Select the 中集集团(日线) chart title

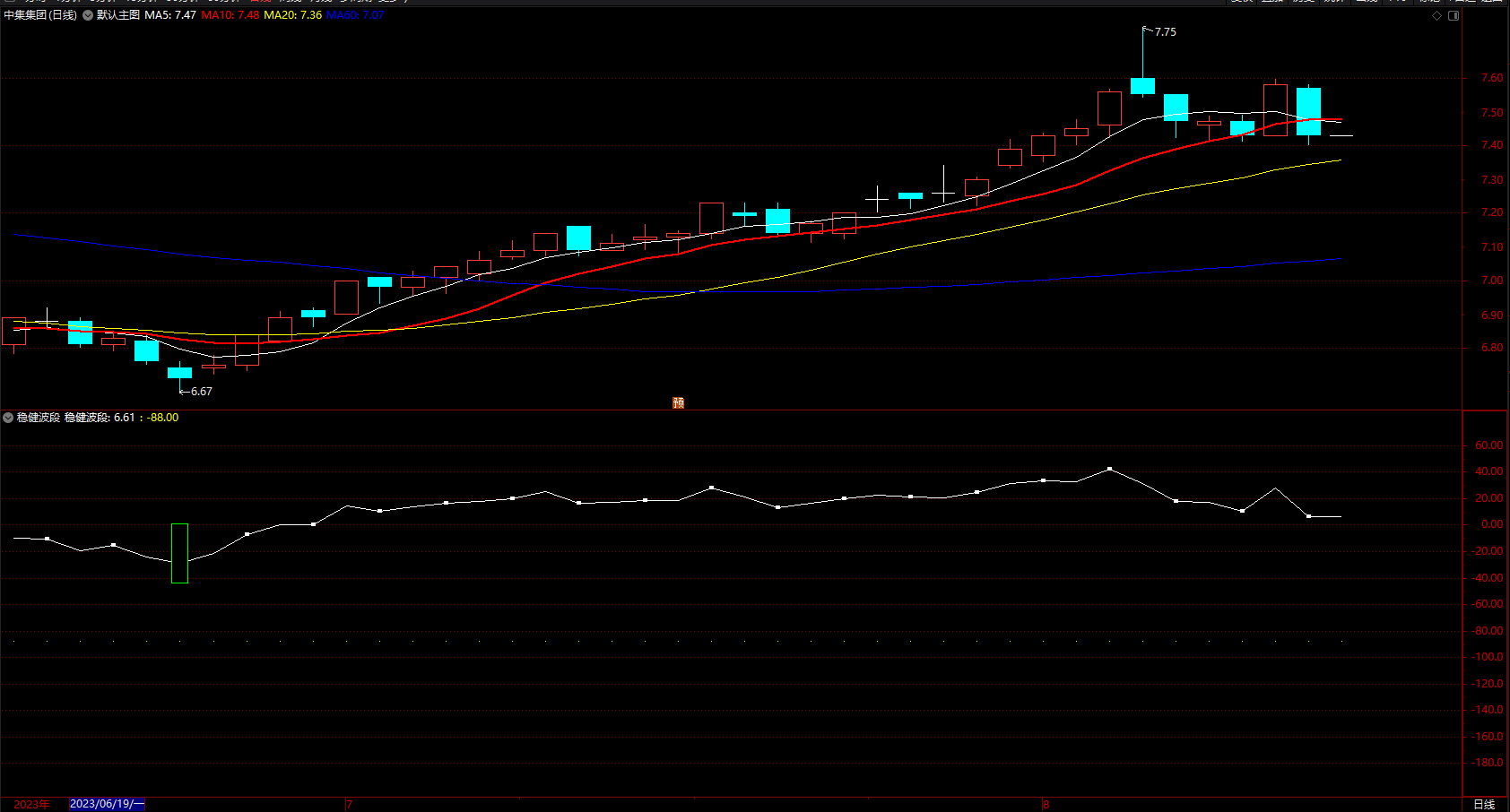(40, 15)
